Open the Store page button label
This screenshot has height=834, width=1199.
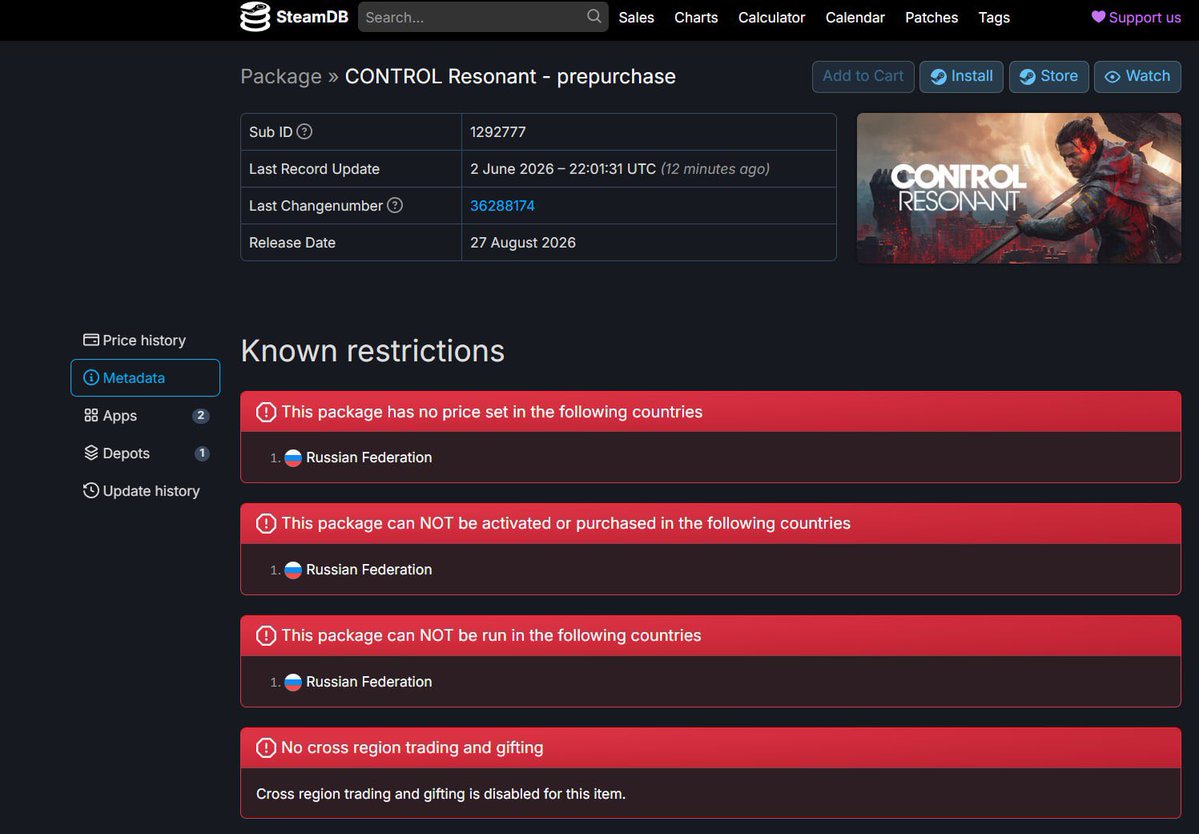pyautogui.click(x=1059, y=76)
